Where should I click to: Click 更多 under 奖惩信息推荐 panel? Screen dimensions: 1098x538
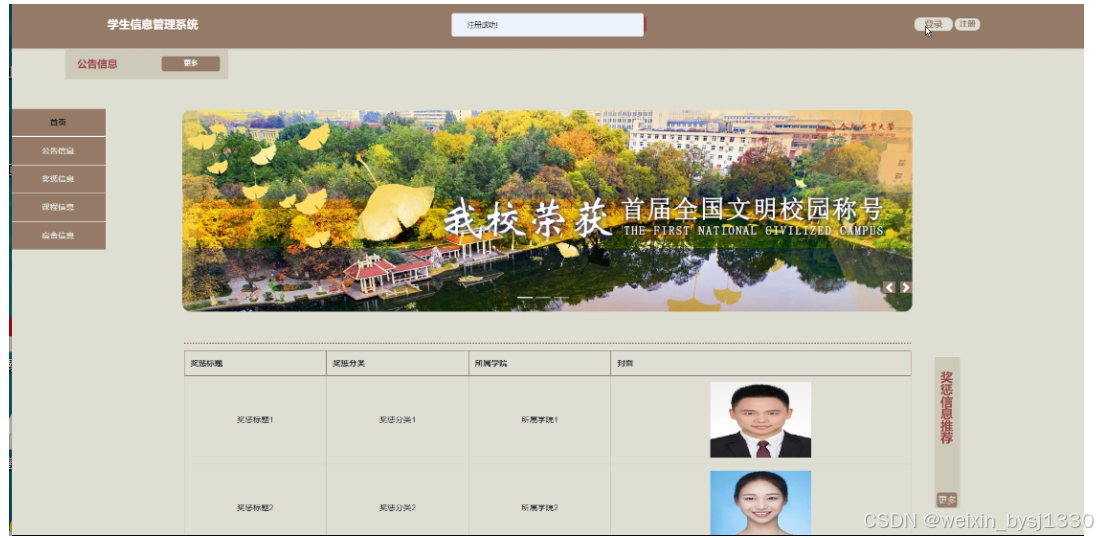(947, 500)
